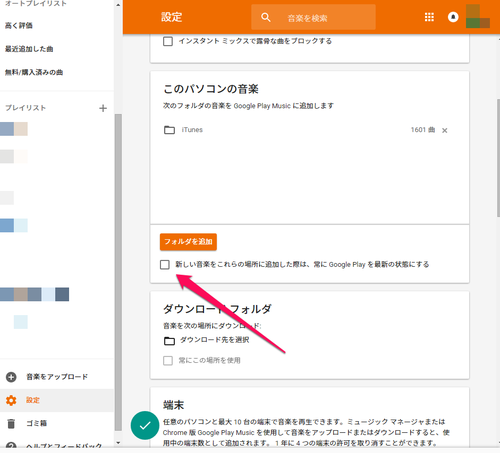This screenshot has width=500, height=453.
Task: Click the sidebar scrollbar thumb
Action: pyautogui.click(x=118, y=272)
